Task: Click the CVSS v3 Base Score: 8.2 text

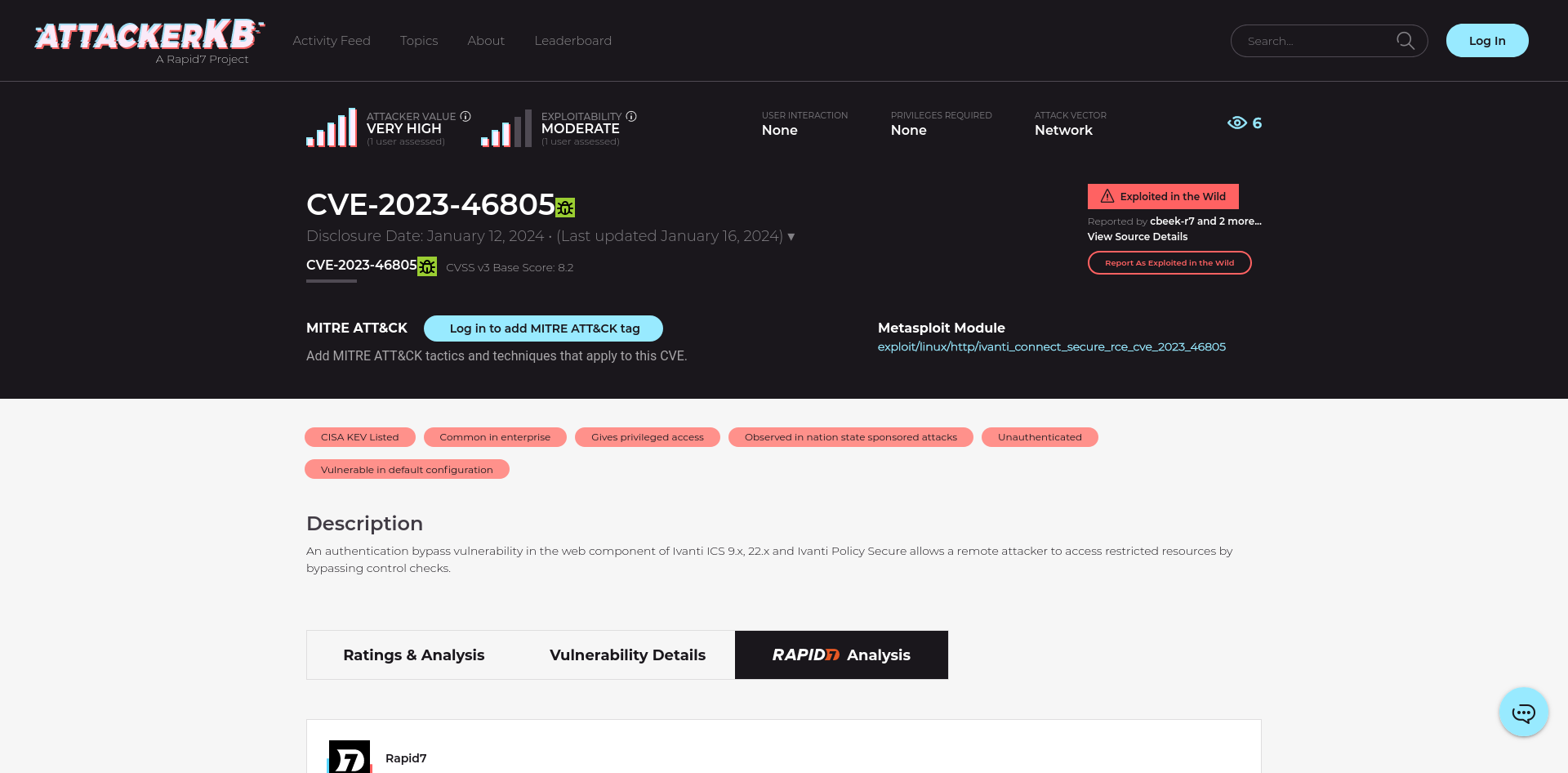Action: click(510, 268)
